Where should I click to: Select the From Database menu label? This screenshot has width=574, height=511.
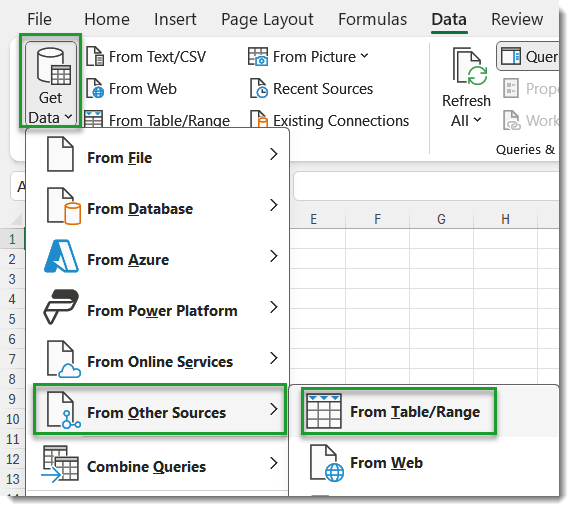pyautogui.click(x=140, y=209)
